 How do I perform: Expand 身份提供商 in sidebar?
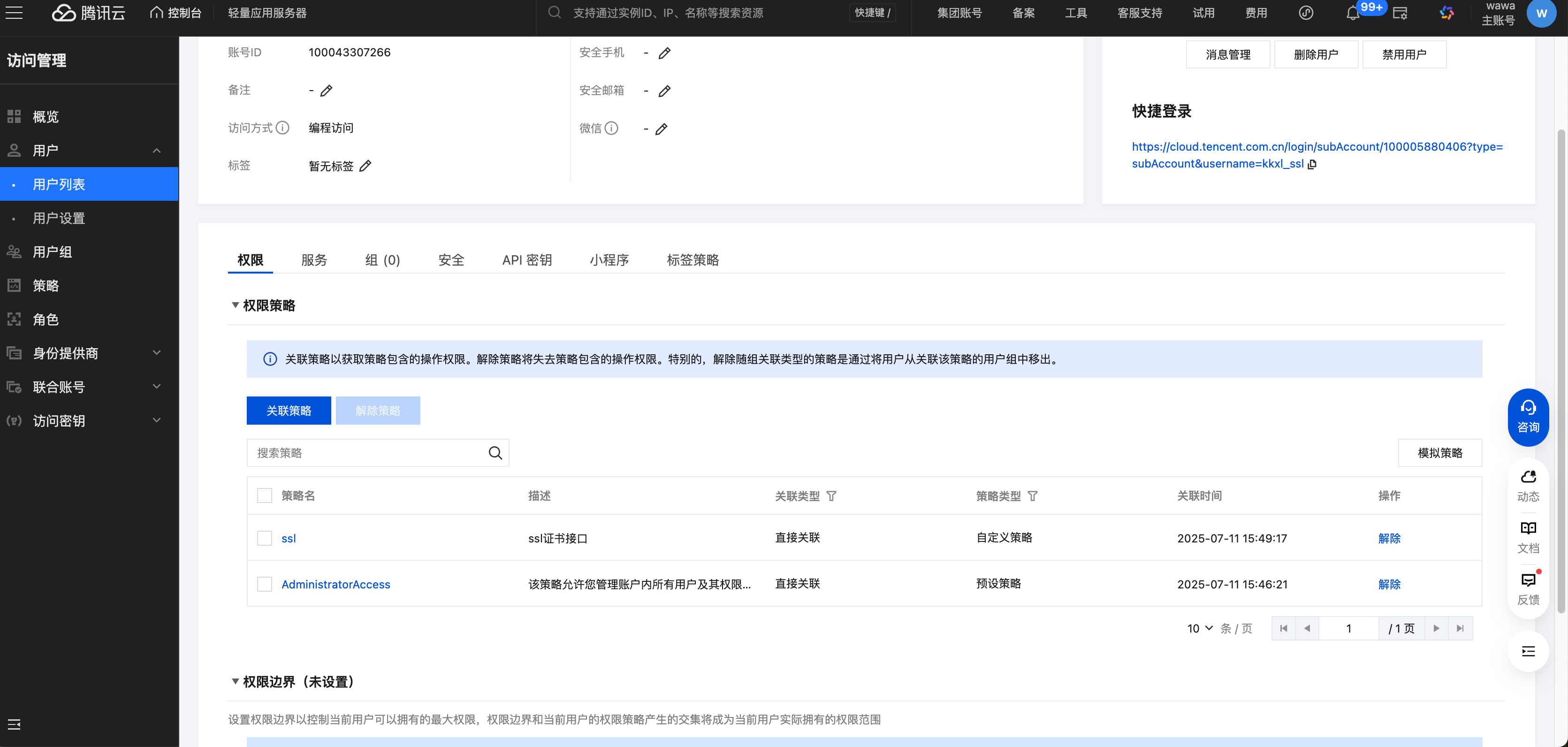coord(156,353)
